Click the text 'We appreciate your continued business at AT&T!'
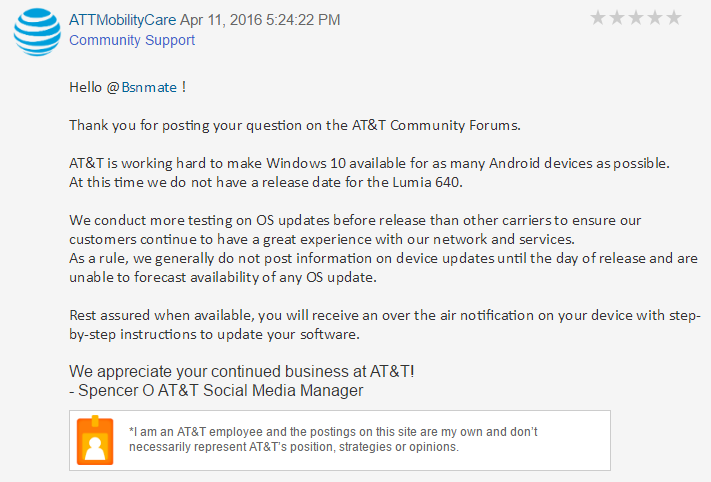This screenshot has width=711, height=482. click(x=242, y=371)
